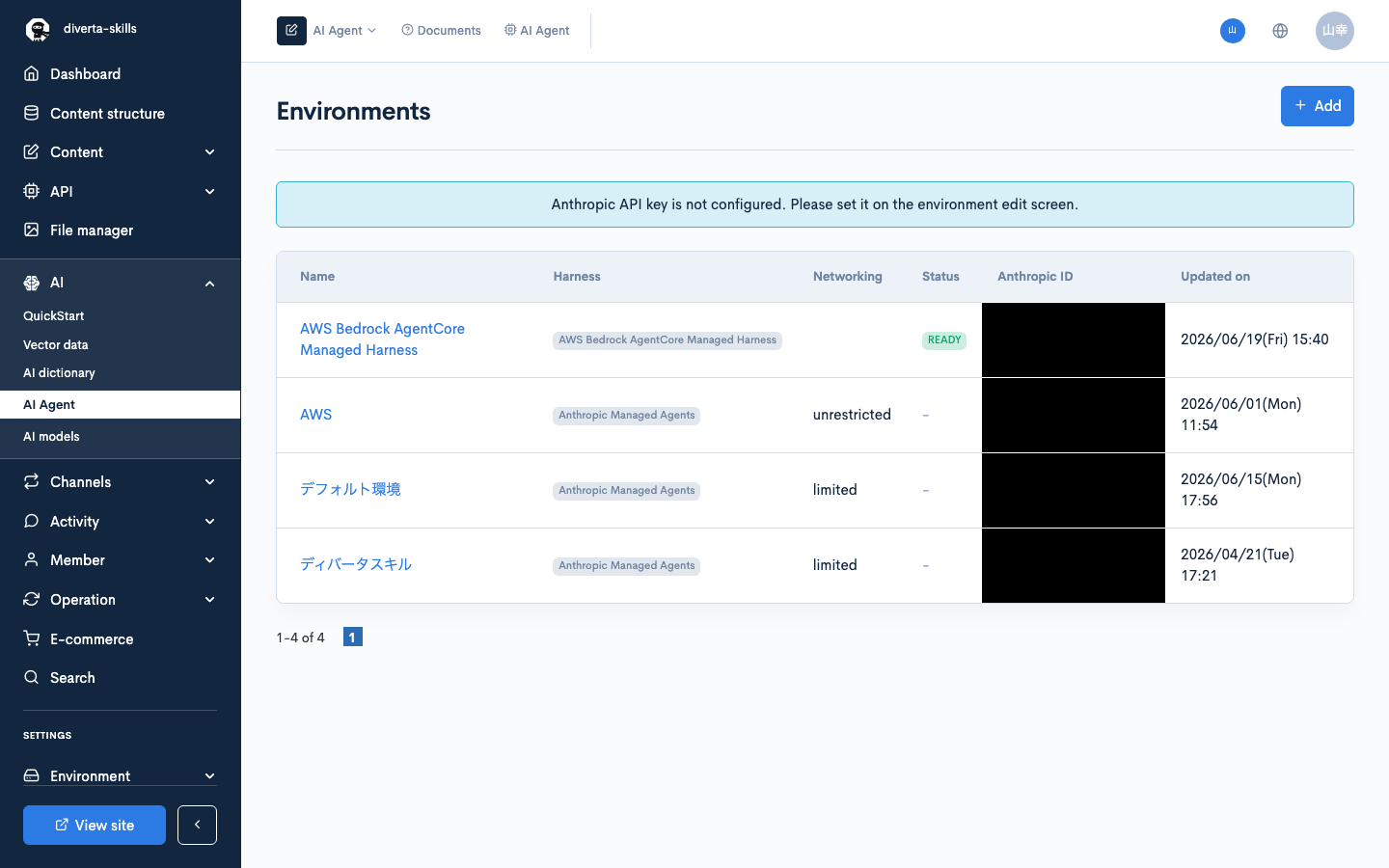Collapse the AI section chevron
The height and width of the screenshot is (868, 1389).
210,283
